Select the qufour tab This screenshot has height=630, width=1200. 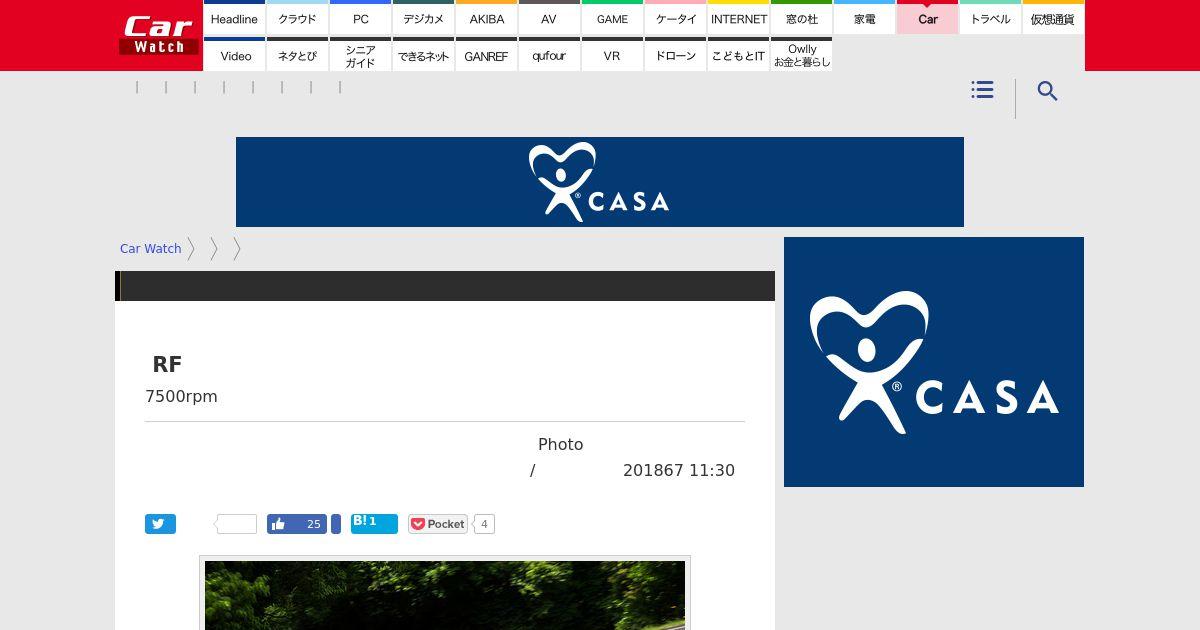[549, 55]
